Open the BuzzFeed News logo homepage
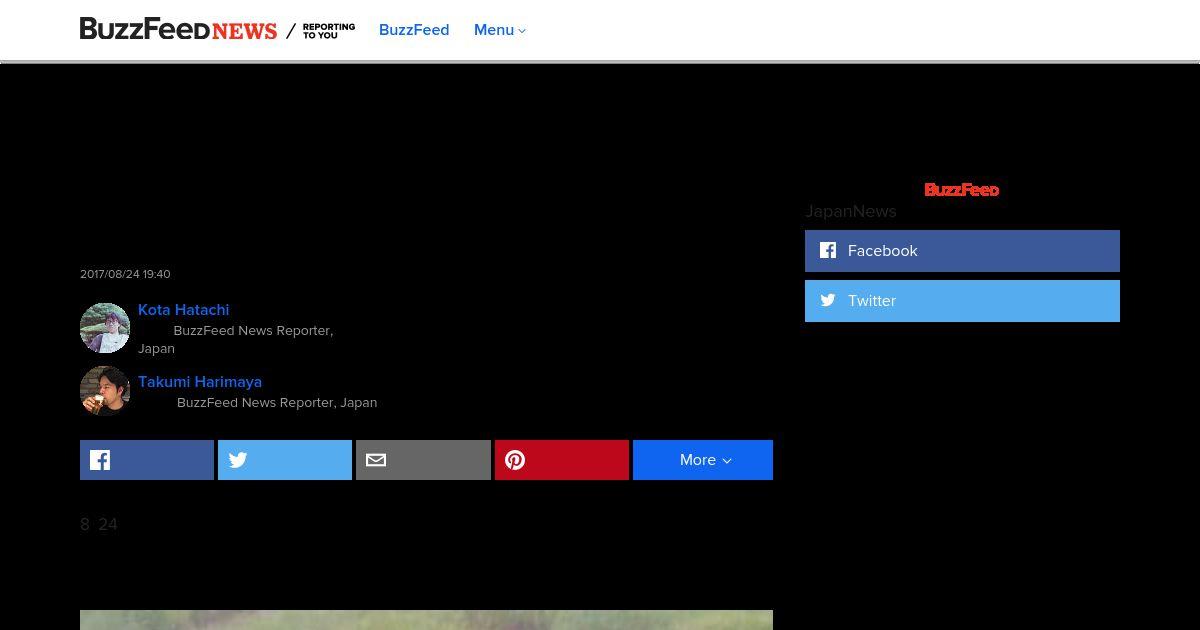 [178, 30]
